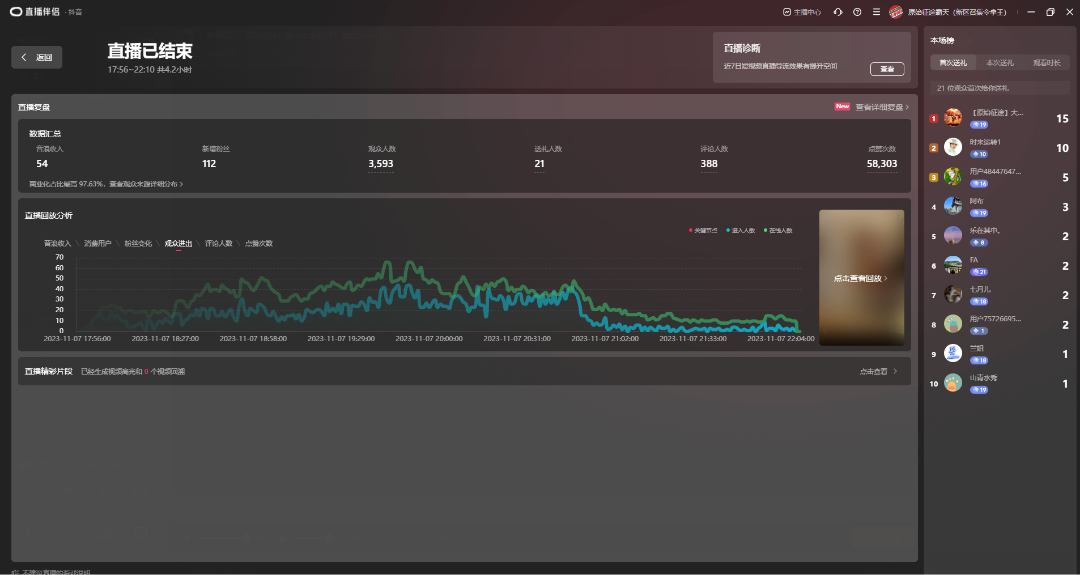Screen dimensions: 1080x575
Task: Click the 返回 back button
Action: pos(37,57)
